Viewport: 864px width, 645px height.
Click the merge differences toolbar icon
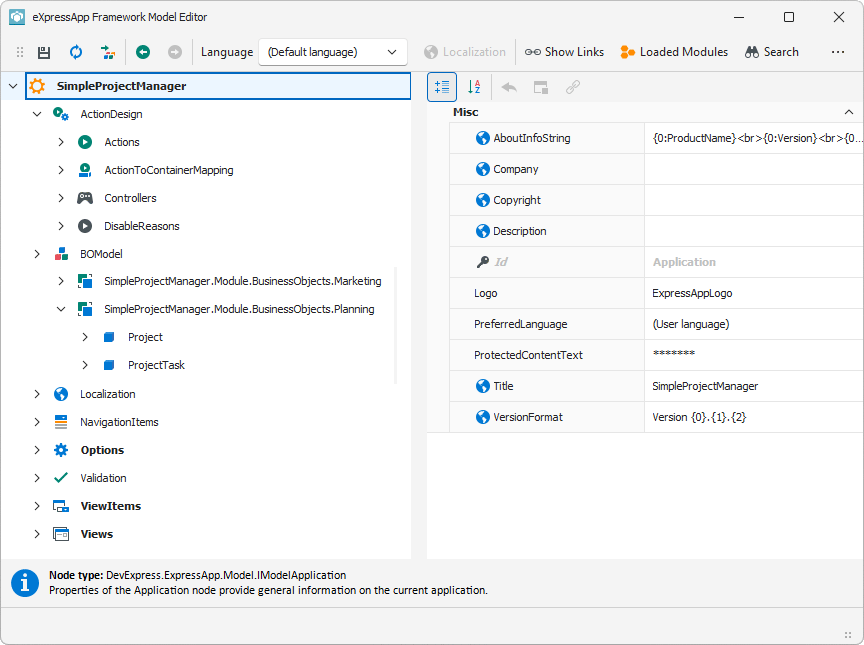click(x=108, y=52)
